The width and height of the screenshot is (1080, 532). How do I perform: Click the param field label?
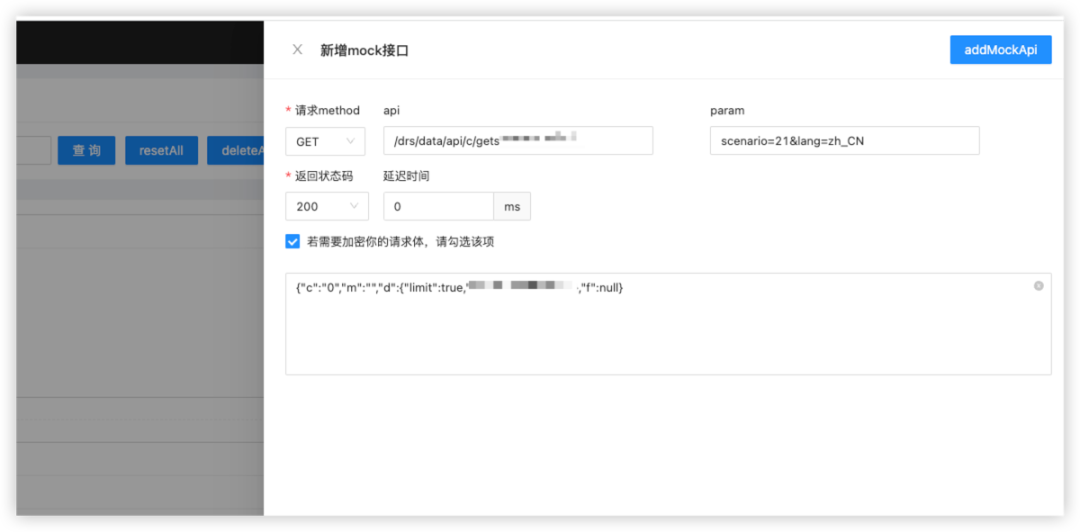(727, 110)
